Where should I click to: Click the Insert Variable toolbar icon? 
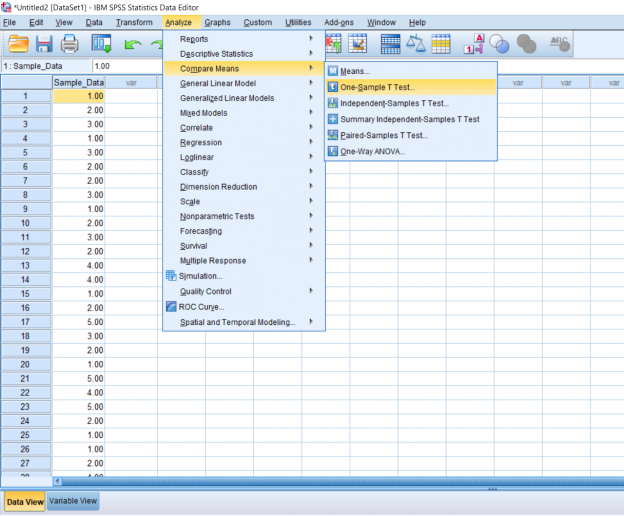pos(357,44)
